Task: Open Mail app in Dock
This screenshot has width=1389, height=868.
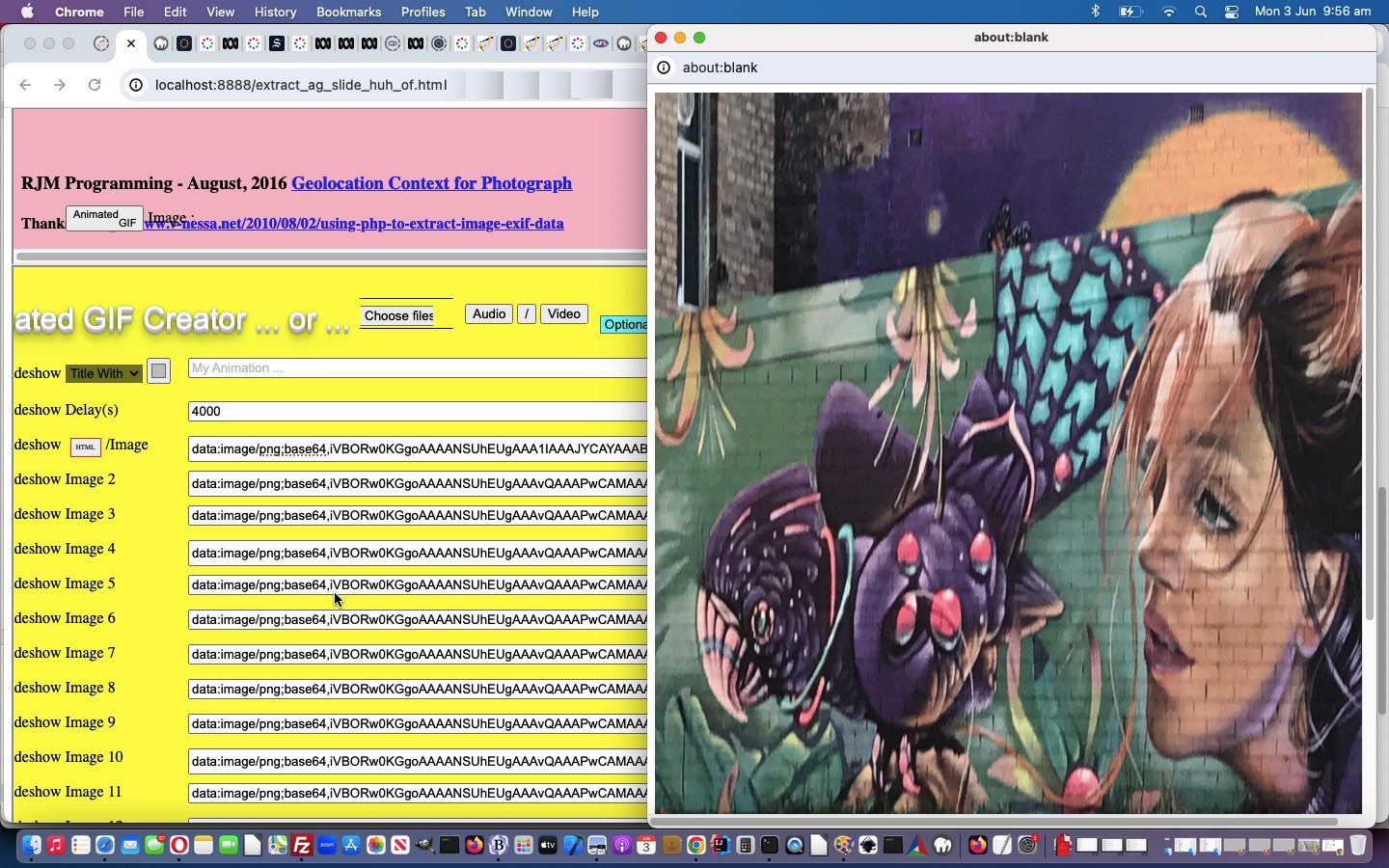Action: (130, 846)
